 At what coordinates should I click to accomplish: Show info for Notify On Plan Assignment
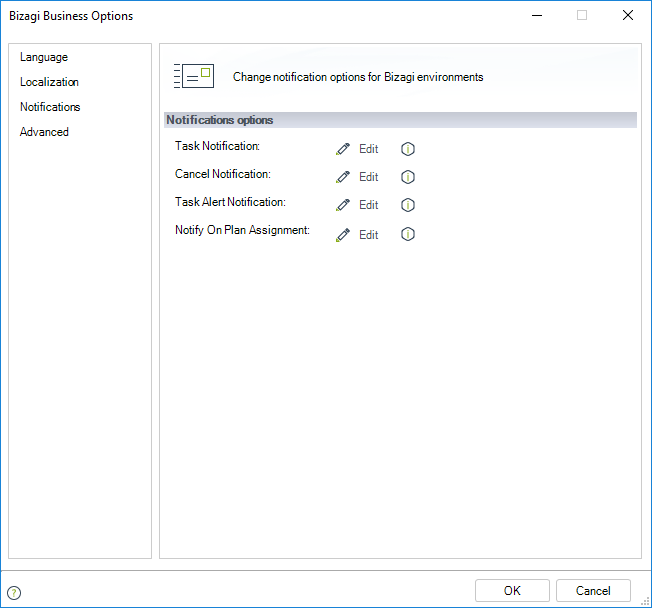[x=408, y=234]
